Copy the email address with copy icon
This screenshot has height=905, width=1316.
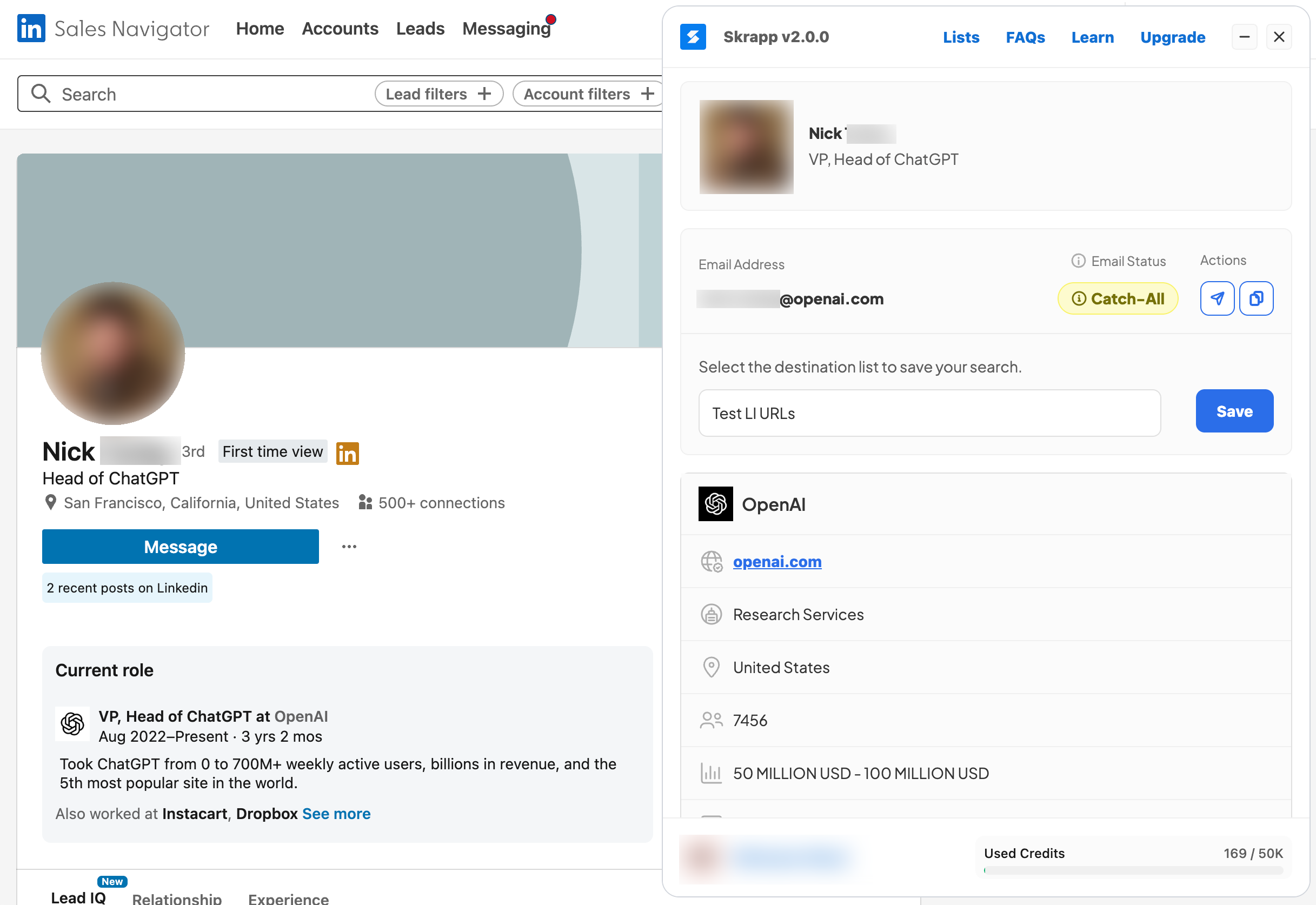[1257, 298]
